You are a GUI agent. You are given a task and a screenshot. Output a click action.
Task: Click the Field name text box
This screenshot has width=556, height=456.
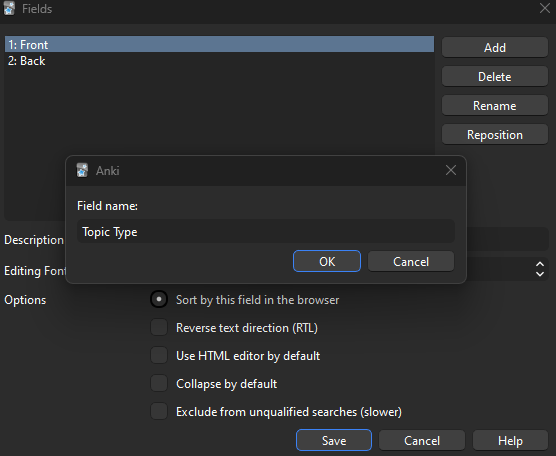pyautogui.click(x=266, y=232)
